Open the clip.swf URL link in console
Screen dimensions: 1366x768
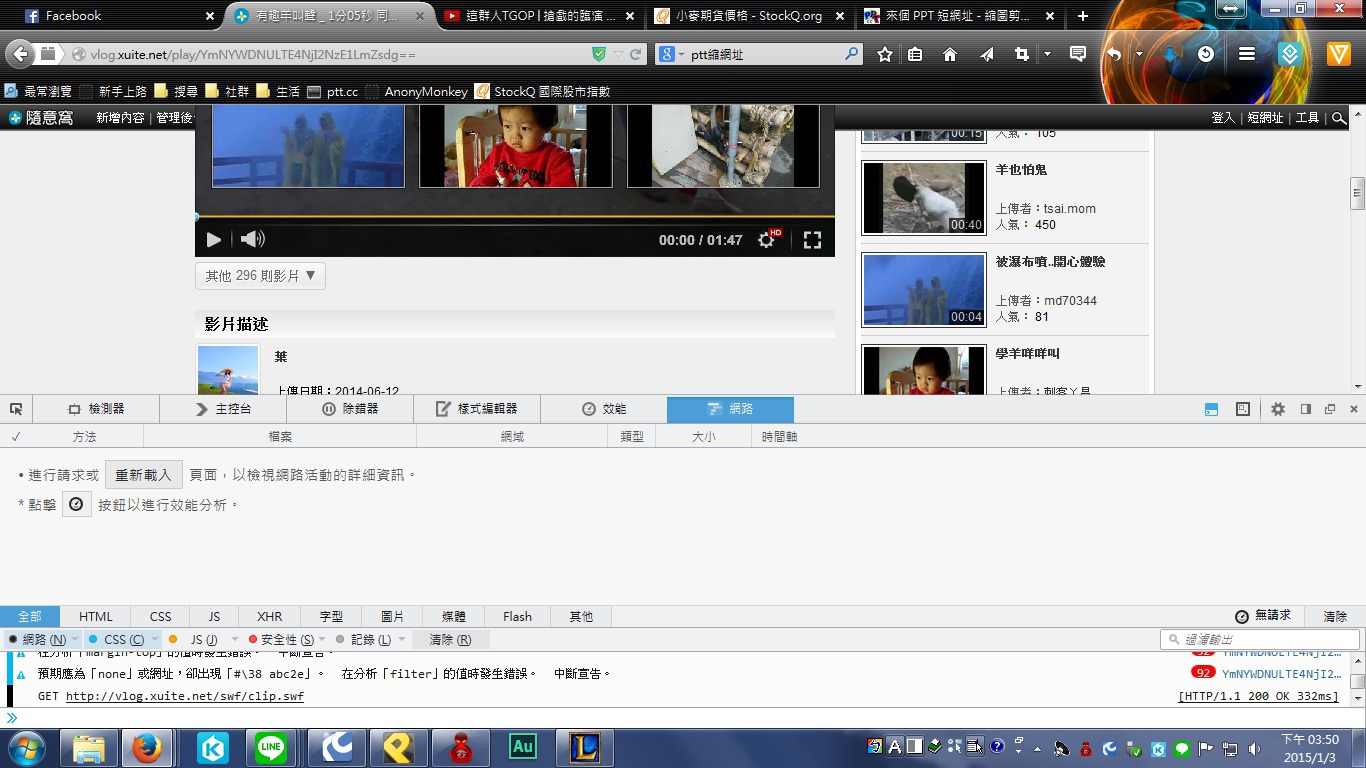tap(184, 696)
